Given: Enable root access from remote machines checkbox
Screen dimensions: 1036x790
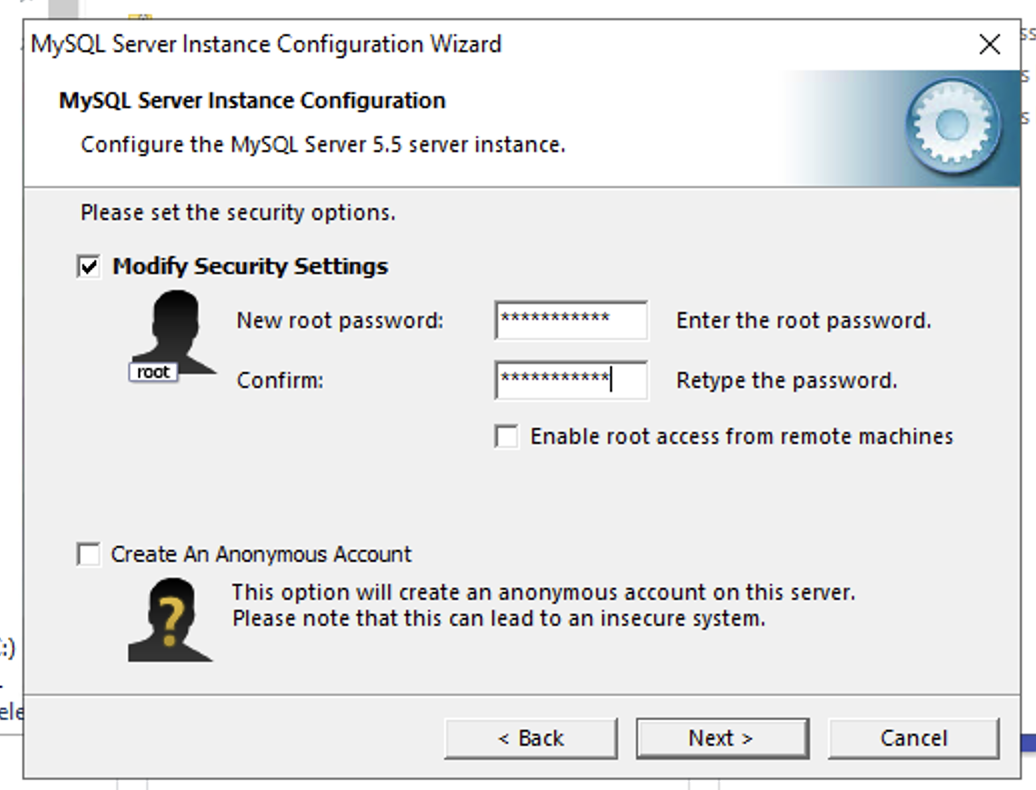Looking at the screenshot, I should [x=507, y=437].
